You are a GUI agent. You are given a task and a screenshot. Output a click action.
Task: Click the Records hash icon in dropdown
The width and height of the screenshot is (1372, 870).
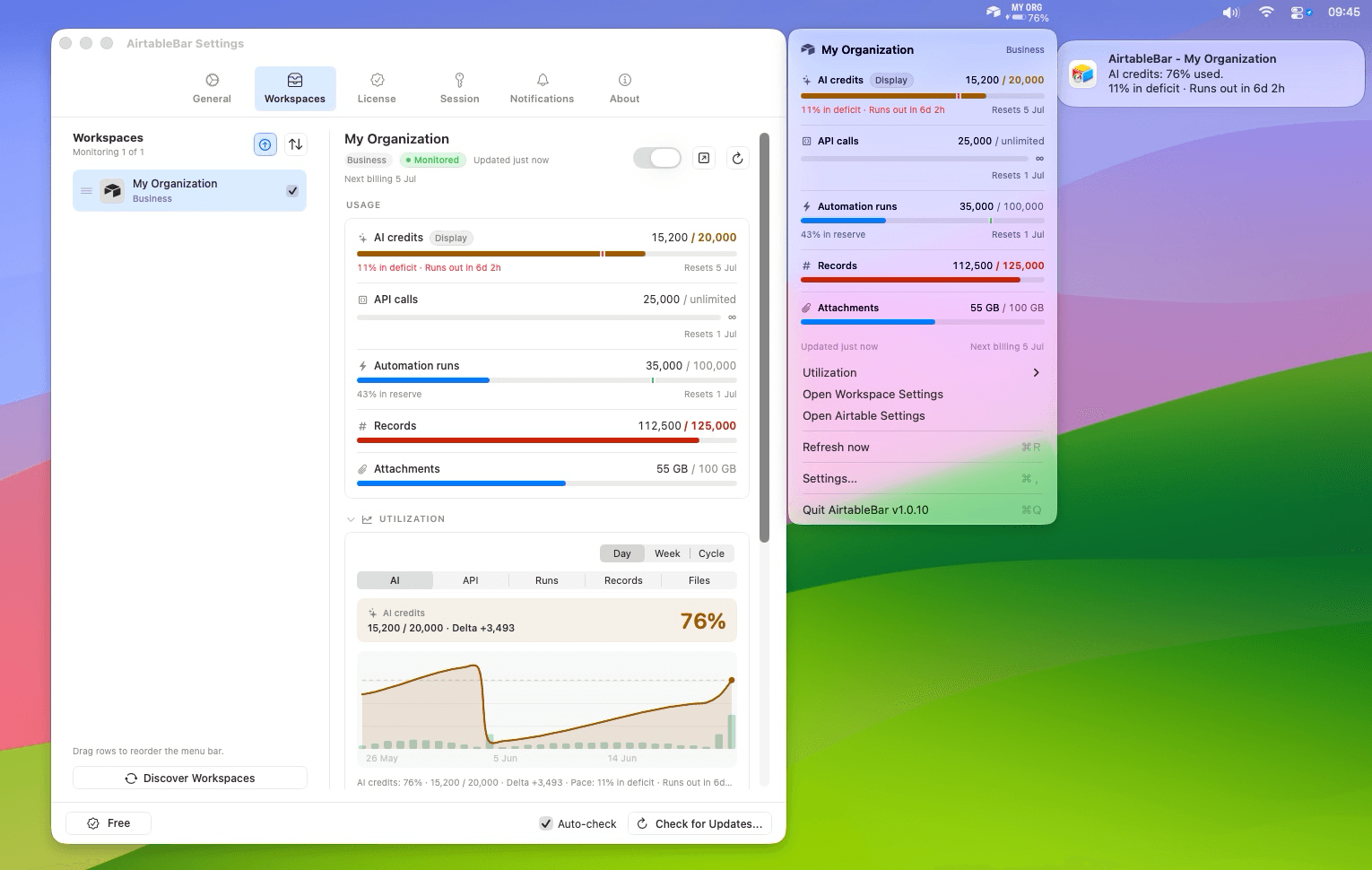(x=806, y=266)
